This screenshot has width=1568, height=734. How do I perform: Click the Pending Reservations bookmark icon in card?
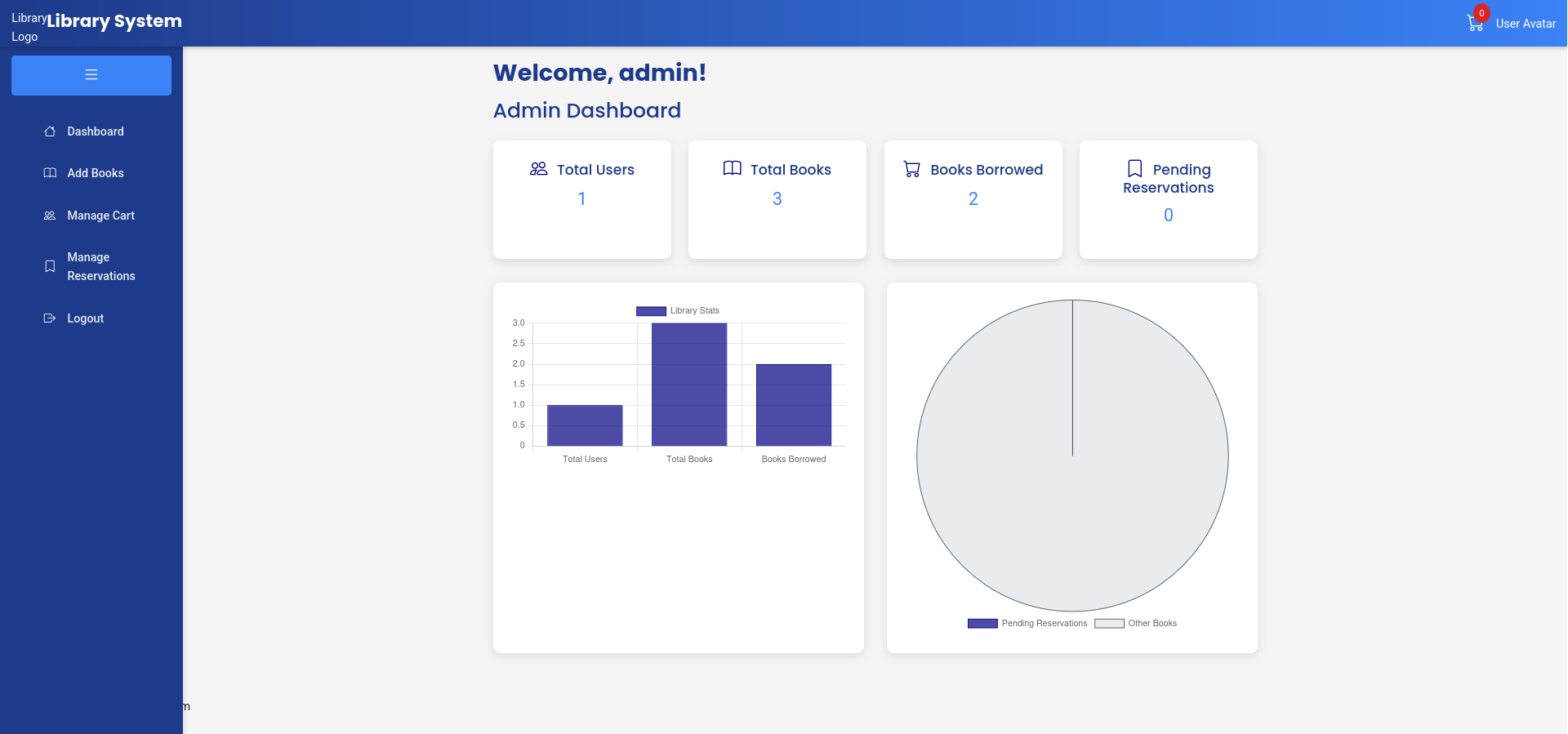click(x=1135, y=169)
